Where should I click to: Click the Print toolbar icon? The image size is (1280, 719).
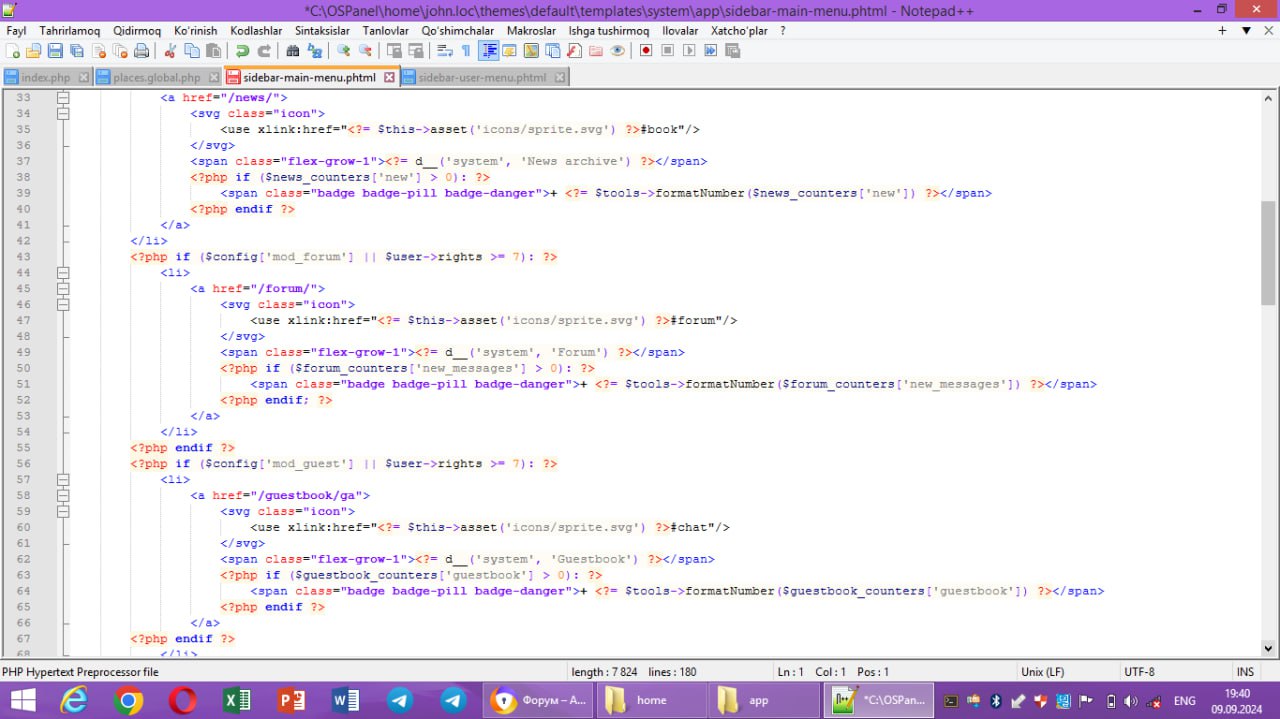142,51
